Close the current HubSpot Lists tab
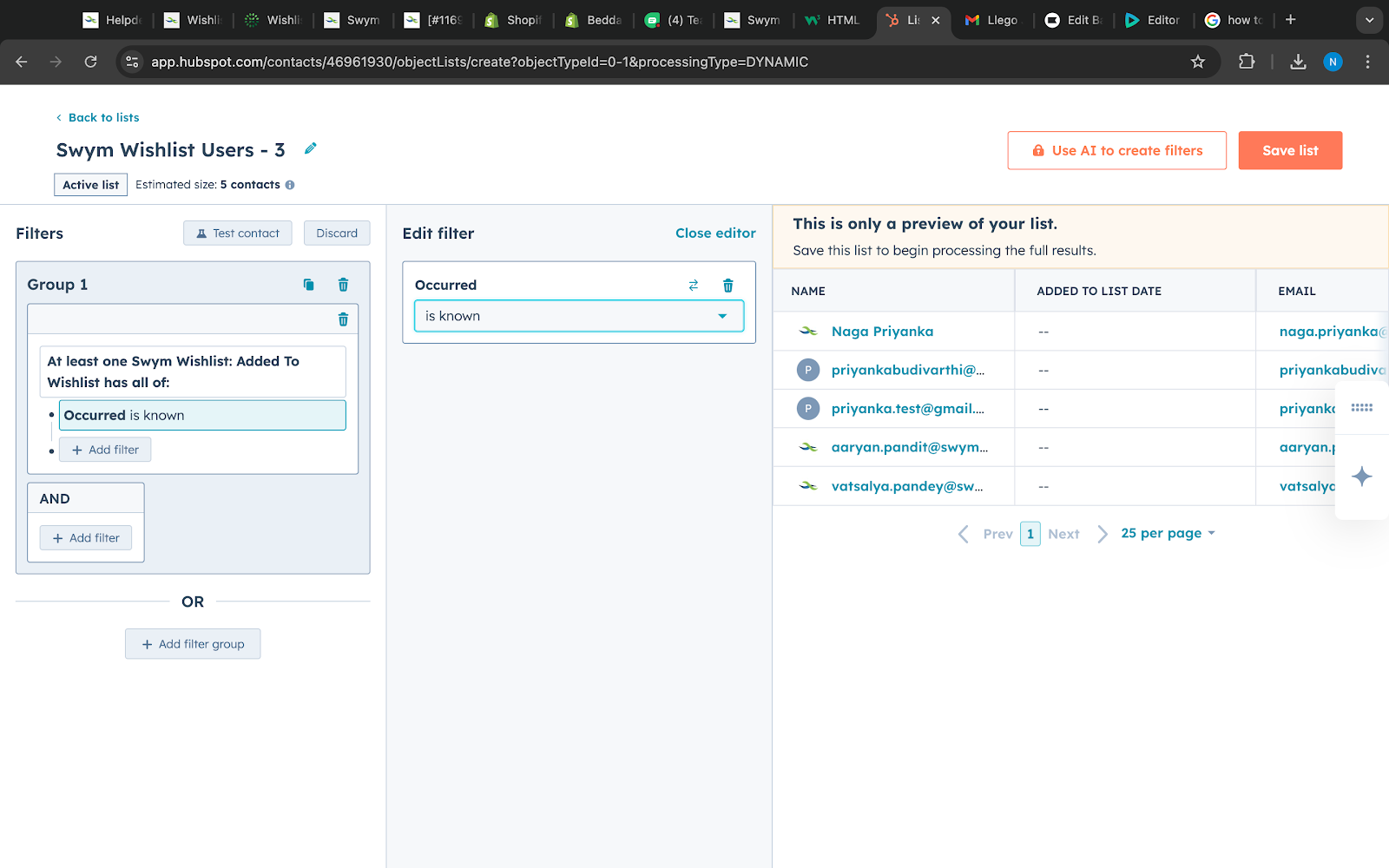The image size is (1389, 868). point(936,20)
